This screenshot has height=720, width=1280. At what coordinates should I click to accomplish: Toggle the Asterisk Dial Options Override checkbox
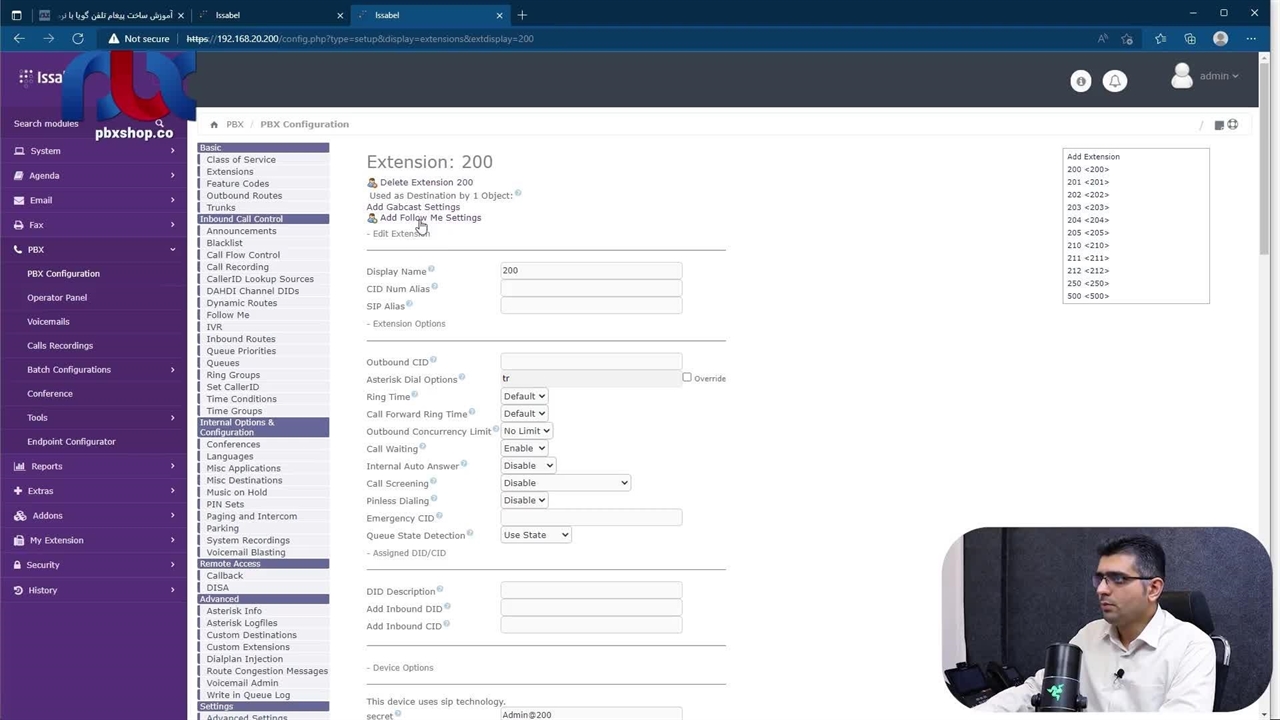[687, 378]
